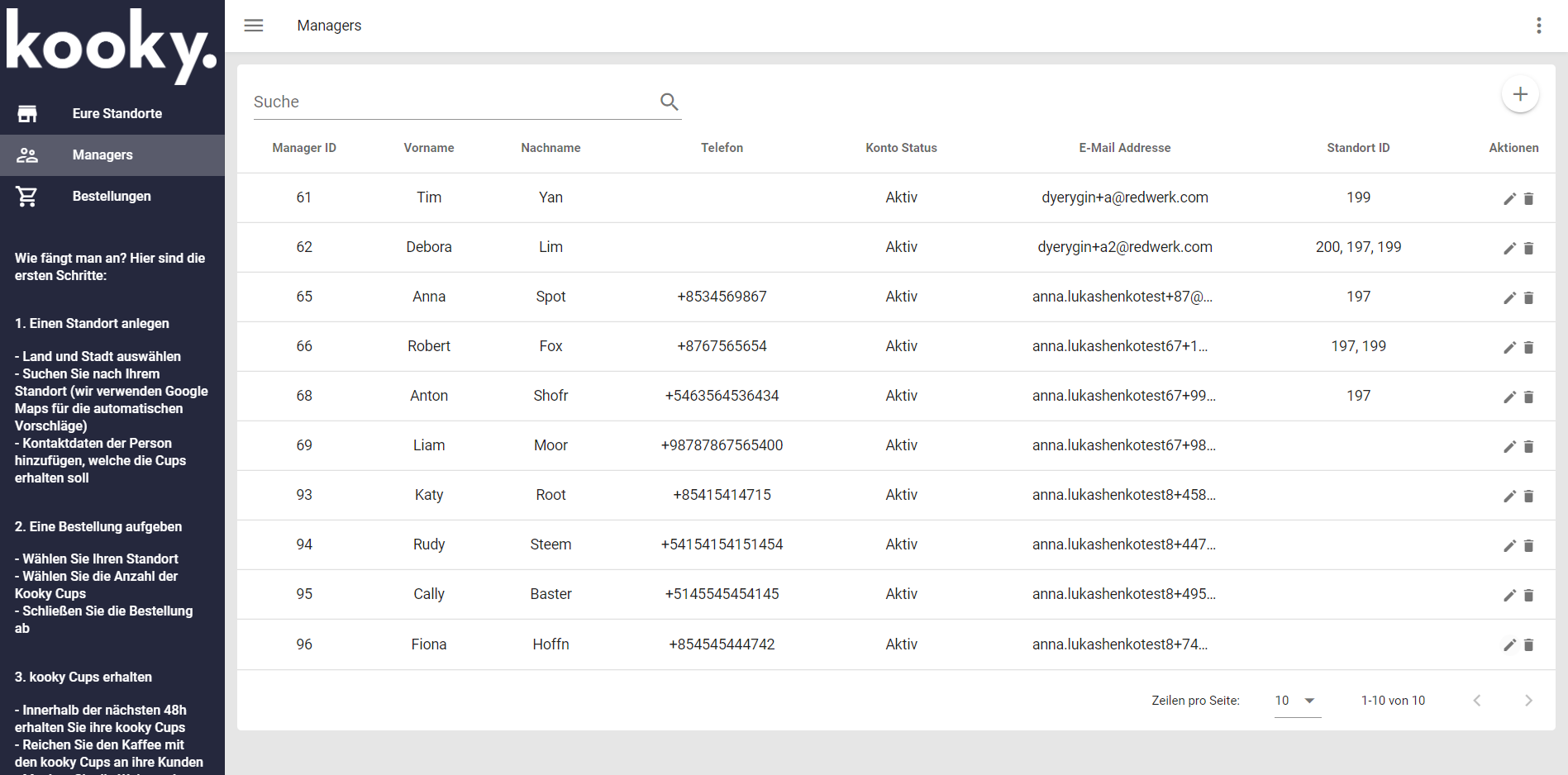Edit manager Rudy Steem

1509,545
